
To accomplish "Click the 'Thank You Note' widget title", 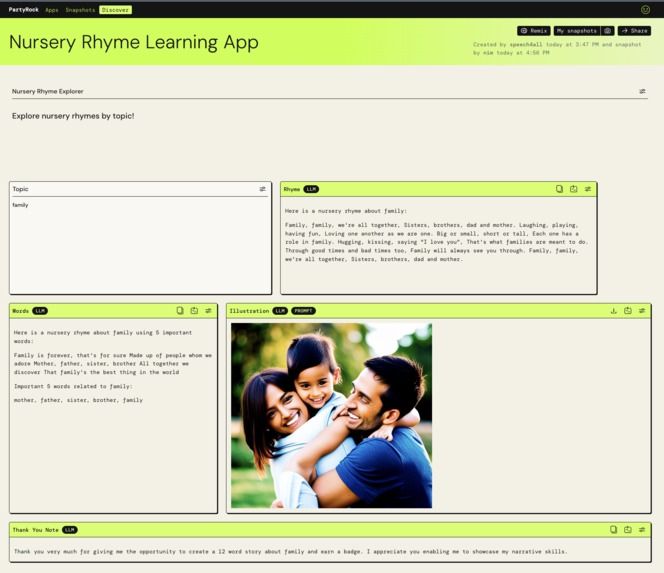I will pos(36,530).
